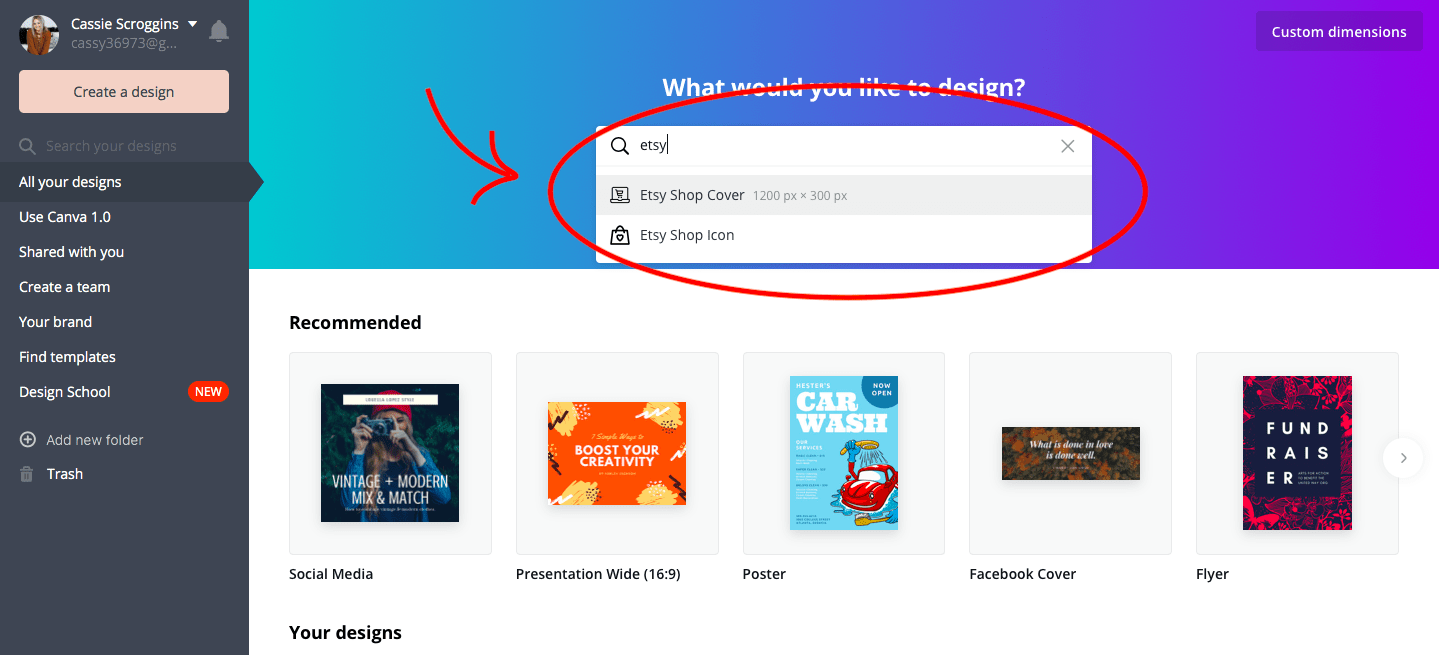
Task: Click the sidebar search magnifier icon
Action: pyautogui.click(x=28, y=146)
